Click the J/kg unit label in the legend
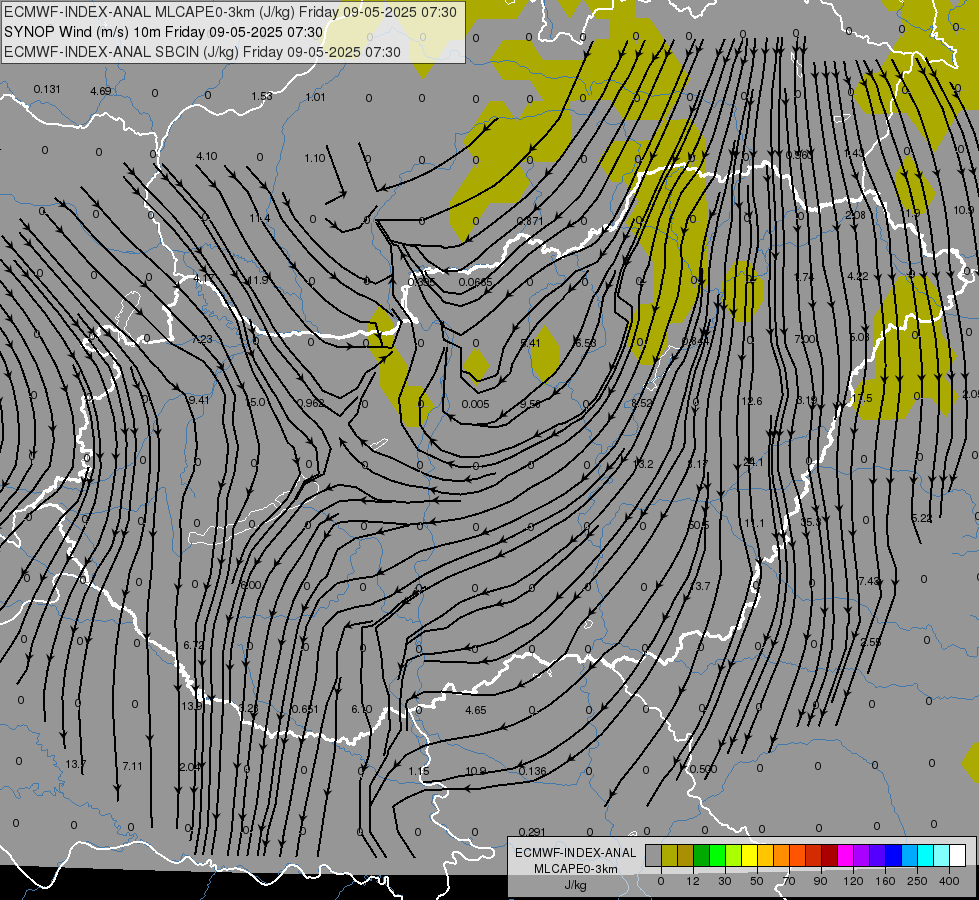979x900 pixels. click(576, 885)
